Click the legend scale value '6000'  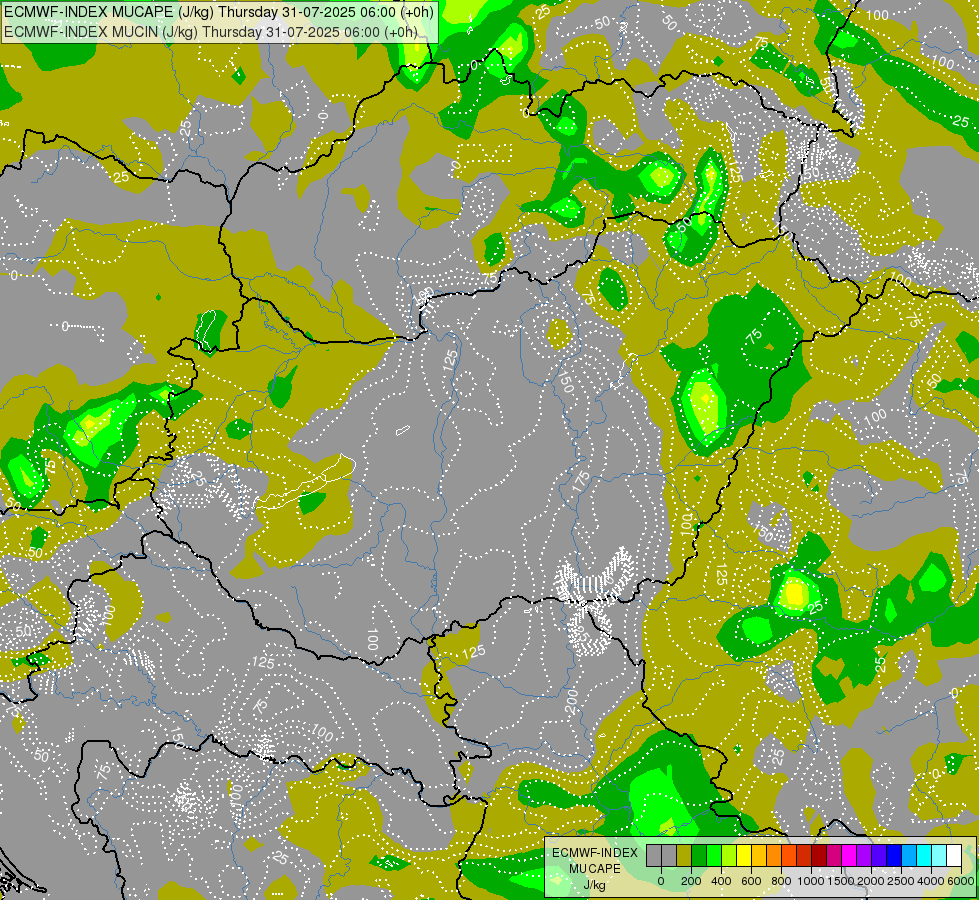click(x=962, y=881)
